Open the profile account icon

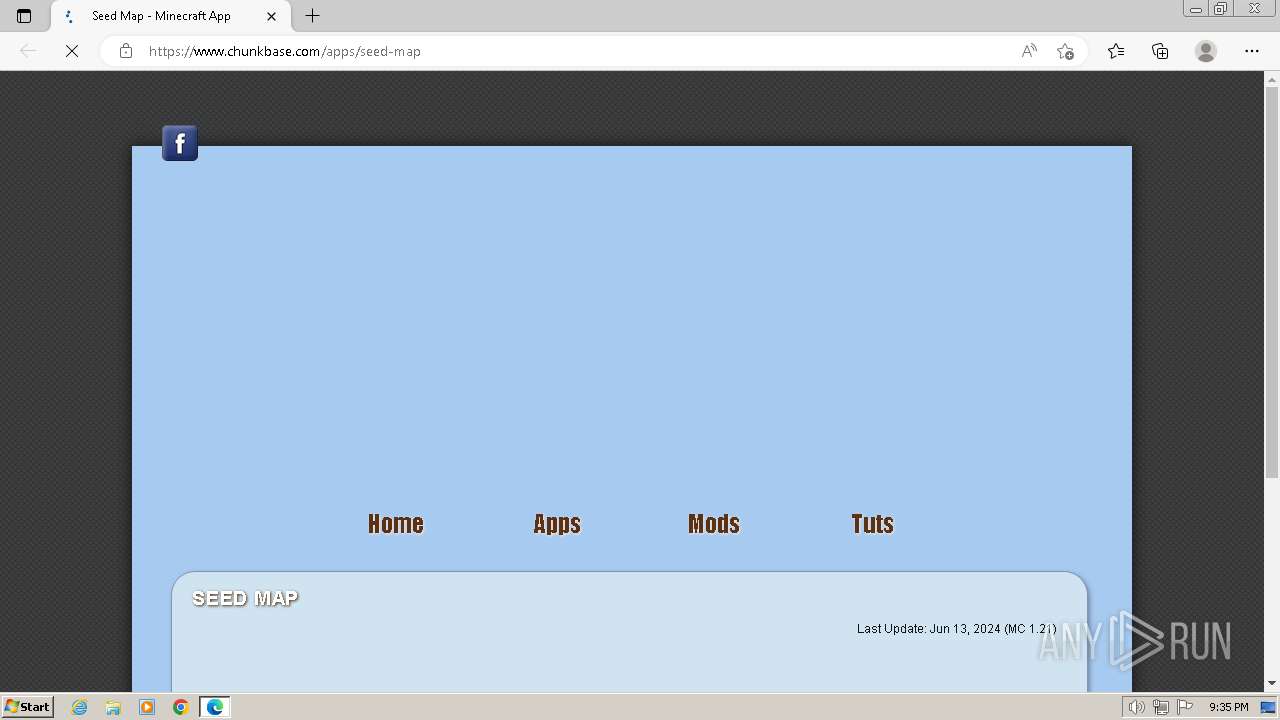pyautogui.click(x=1206, y=51)
